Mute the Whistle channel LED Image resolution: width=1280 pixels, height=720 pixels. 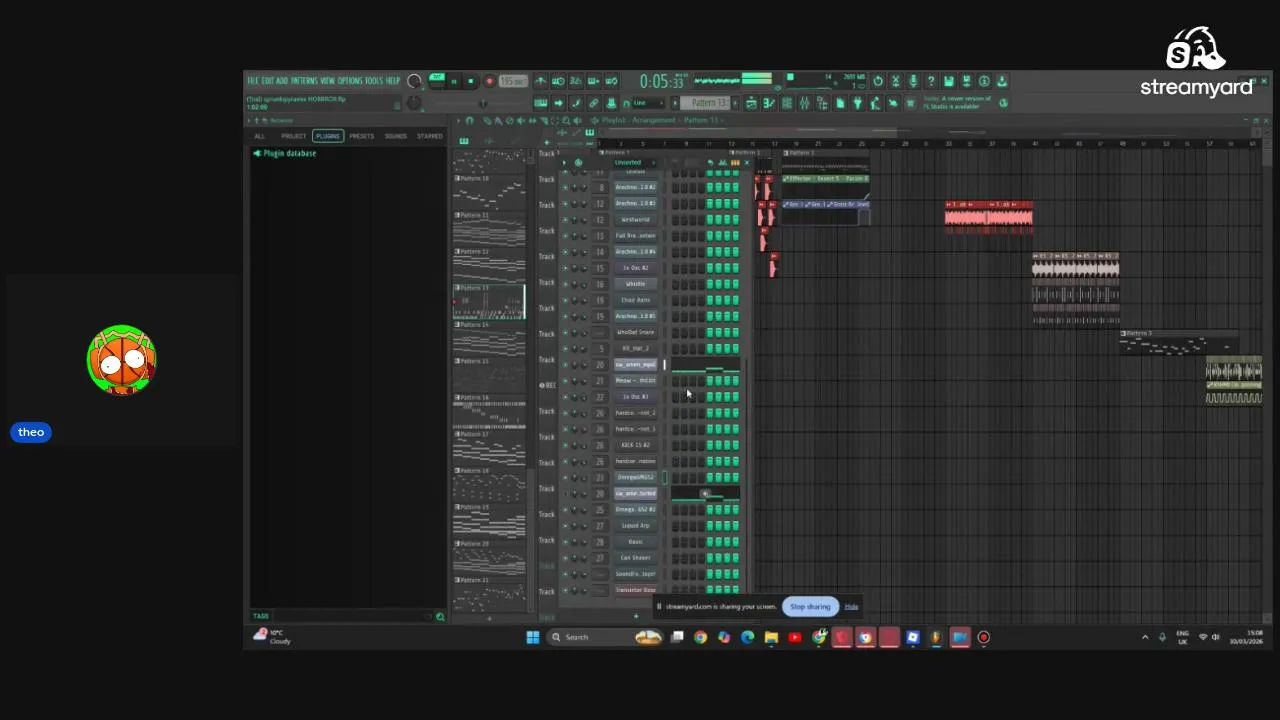pos(565,284)
